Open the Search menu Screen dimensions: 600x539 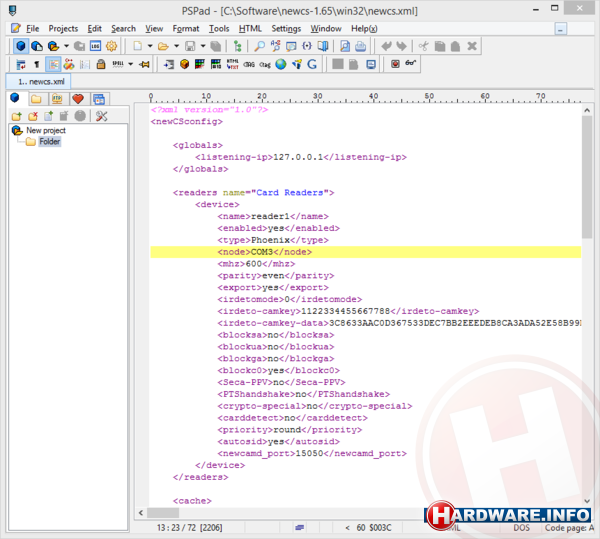click(123, 29)
